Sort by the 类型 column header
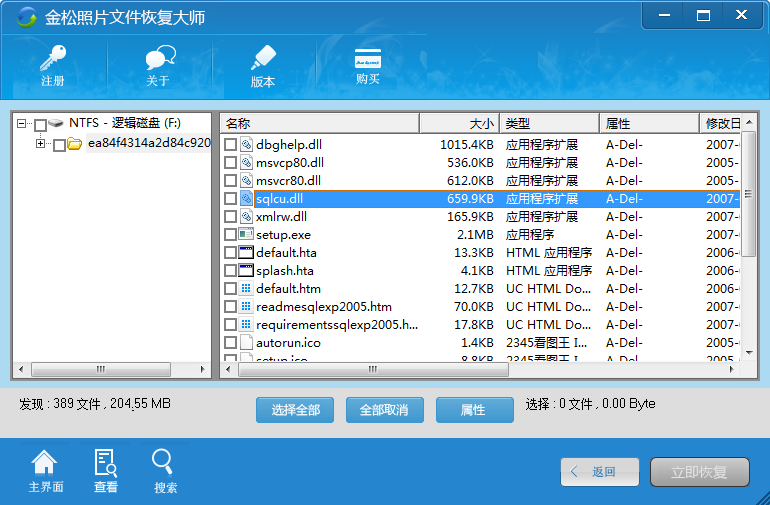The width and height of the screenshot is (770, 505). 550,123
